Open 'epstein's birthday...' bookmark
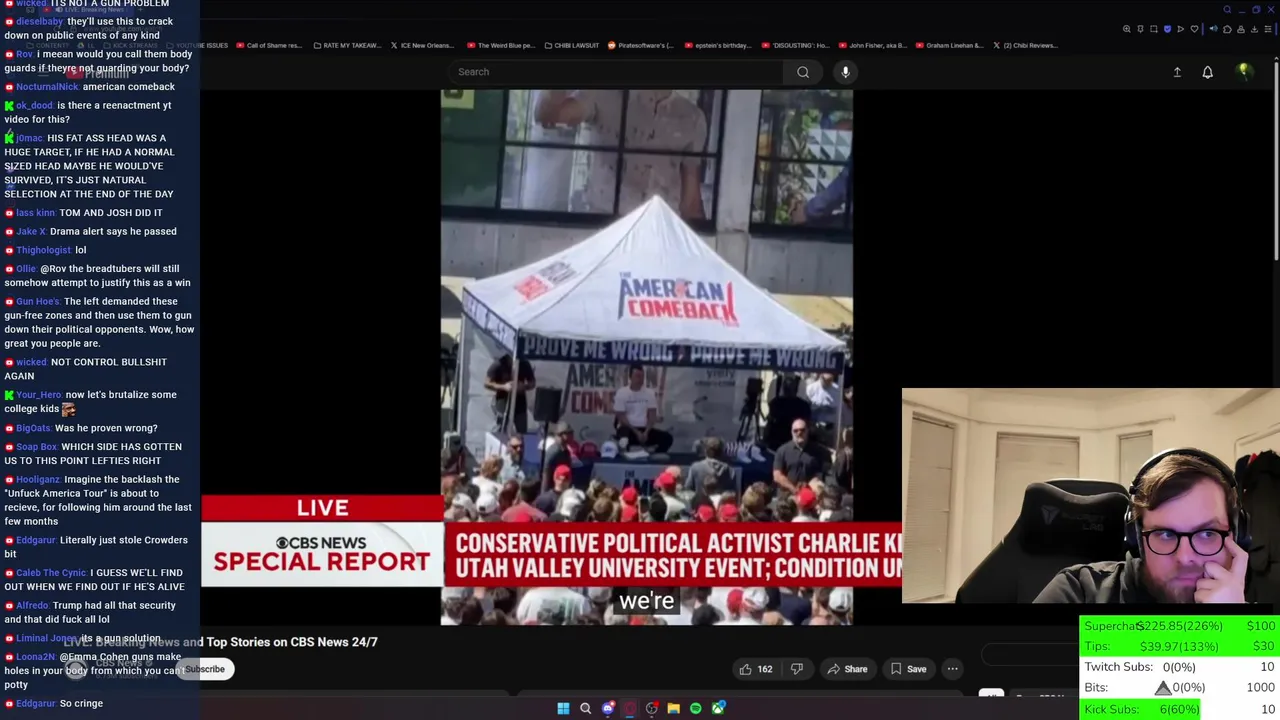1280x720 pixels. 717,45
